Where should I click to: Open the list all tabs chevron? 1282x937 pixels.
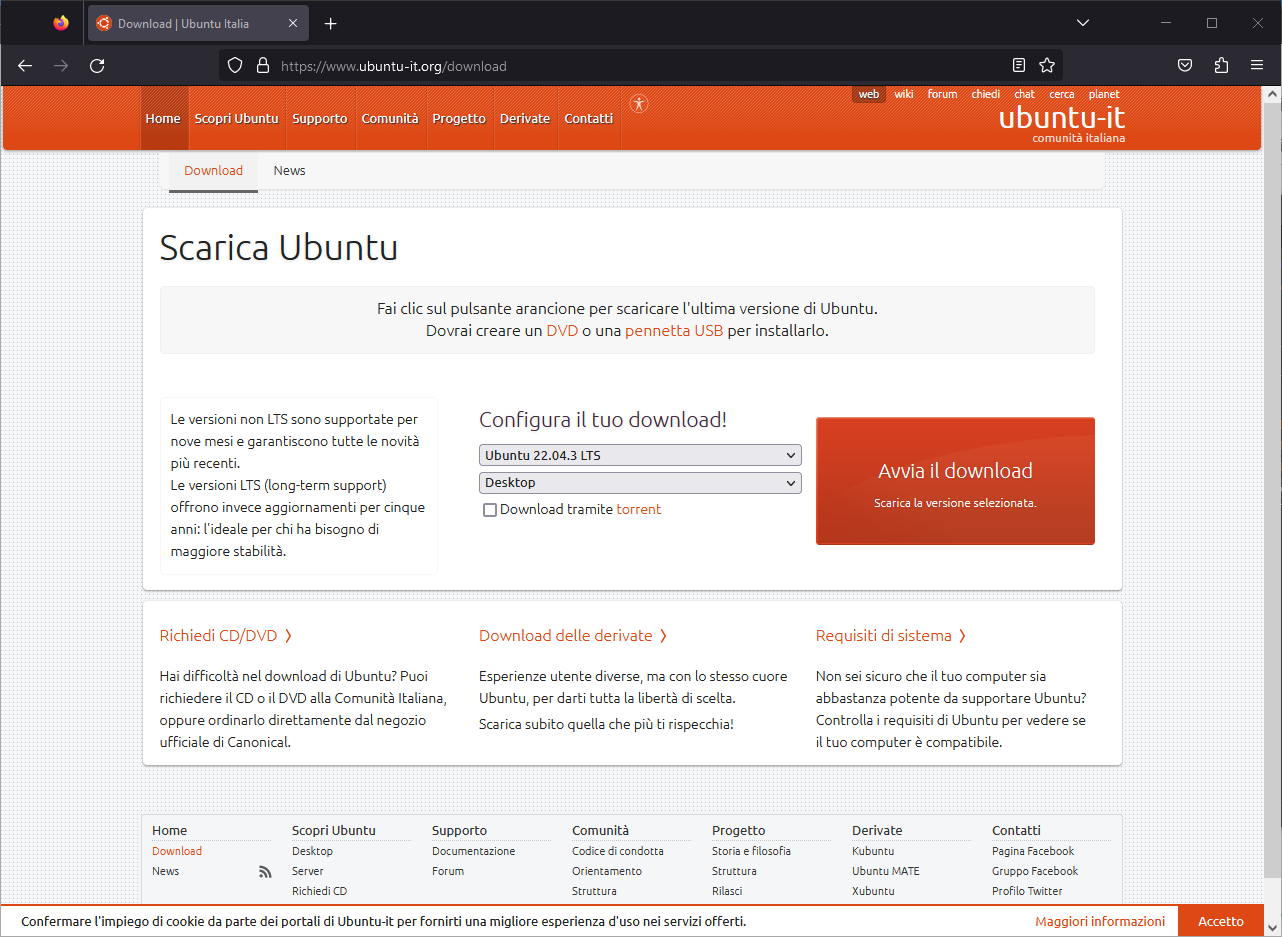1083,23
